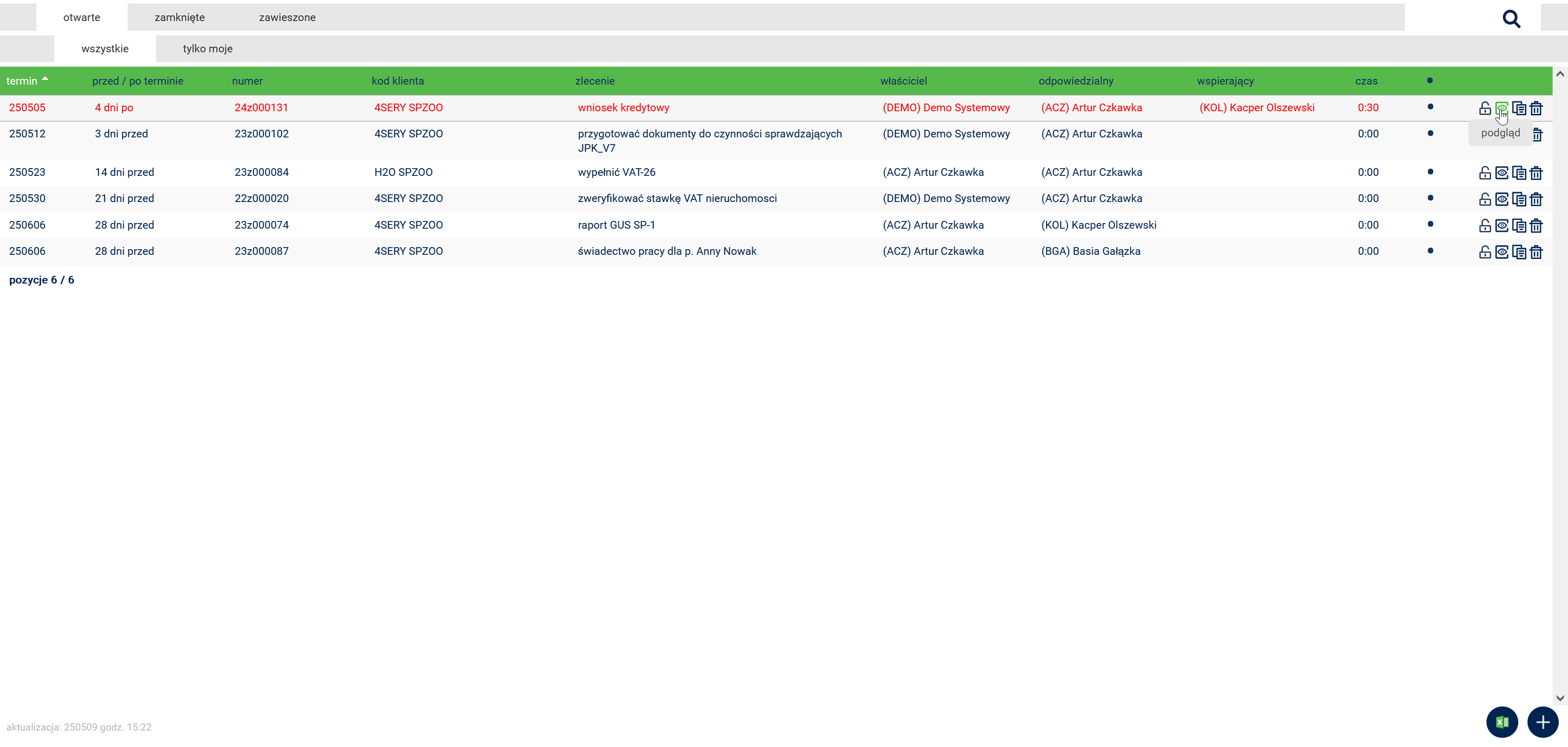1568x747 pixels.
Task: Unlock order 24z000131 padlock icon
Action: [x=1484, y=108]
